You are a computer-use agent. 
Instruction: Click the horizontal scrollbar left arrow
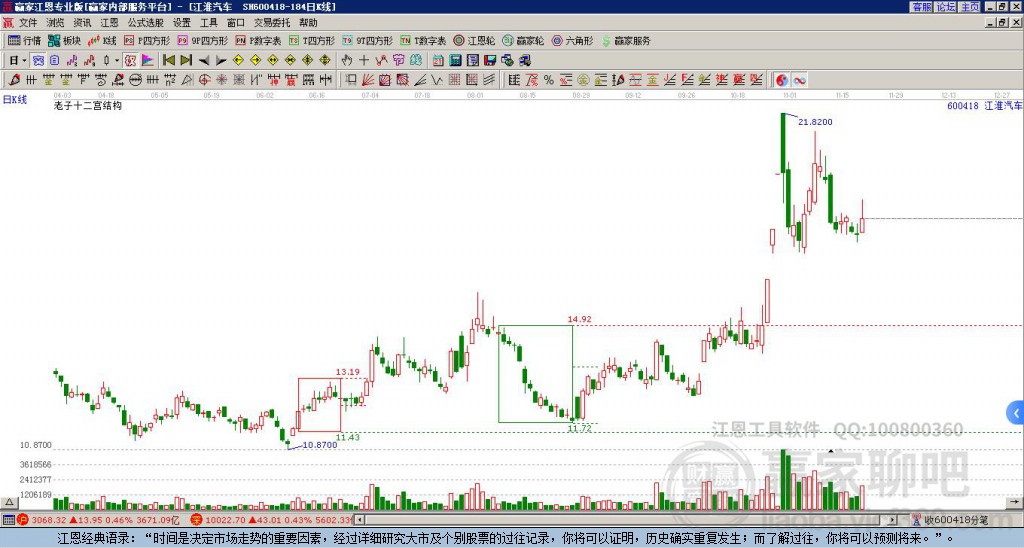click(359, 520)
